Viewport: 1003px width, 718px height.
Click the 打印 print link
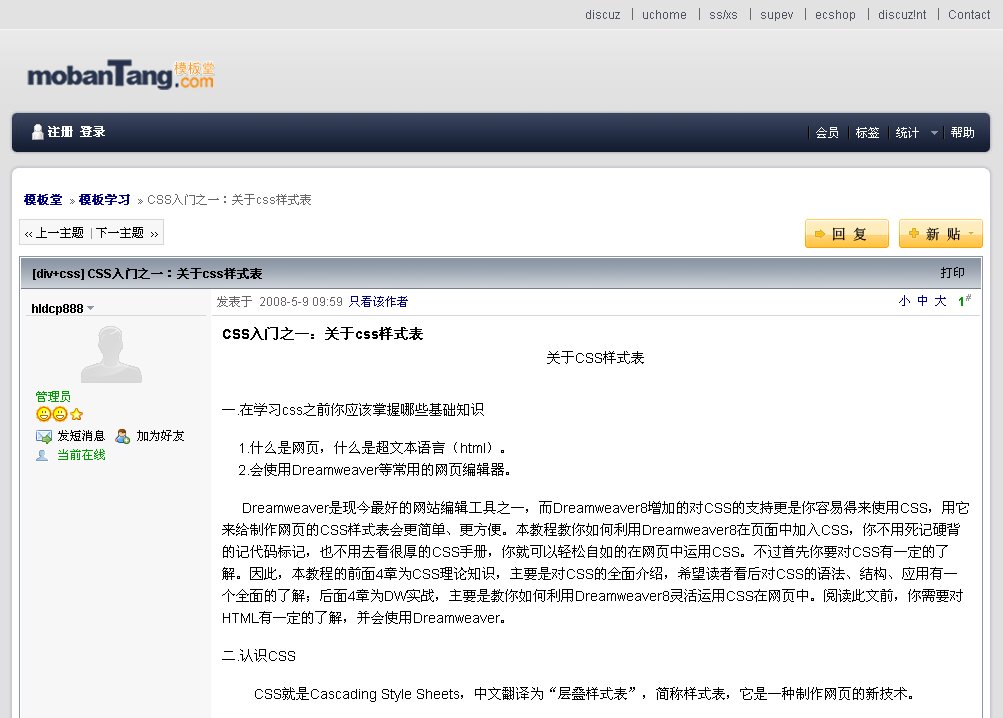(x=953, y=271)
